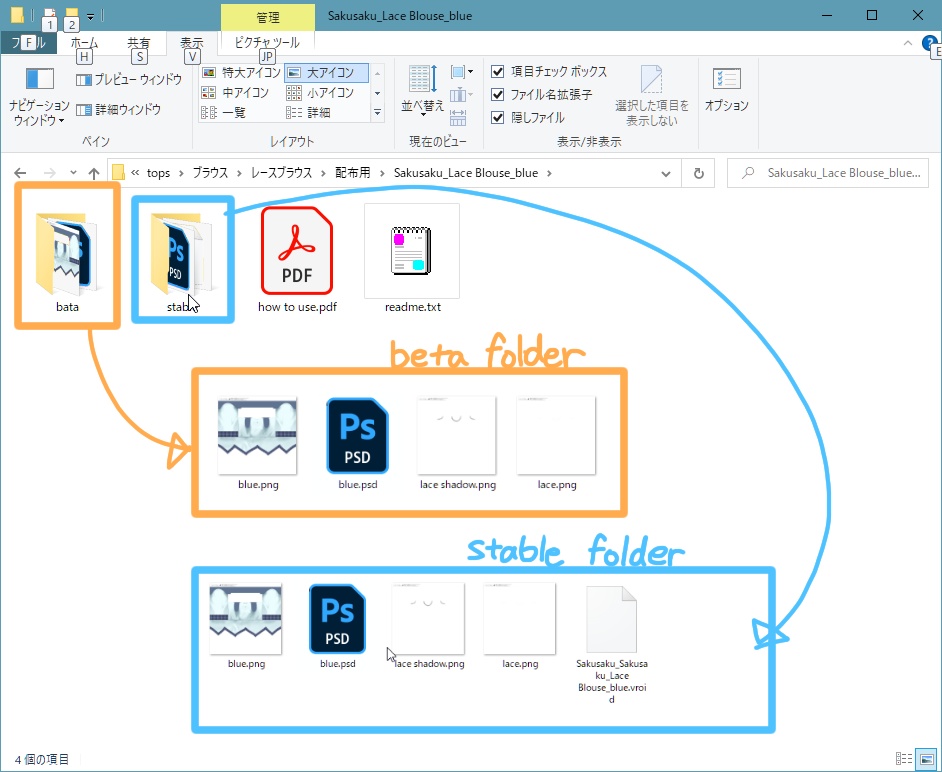Select List (一覧) layout

[223, 112]
